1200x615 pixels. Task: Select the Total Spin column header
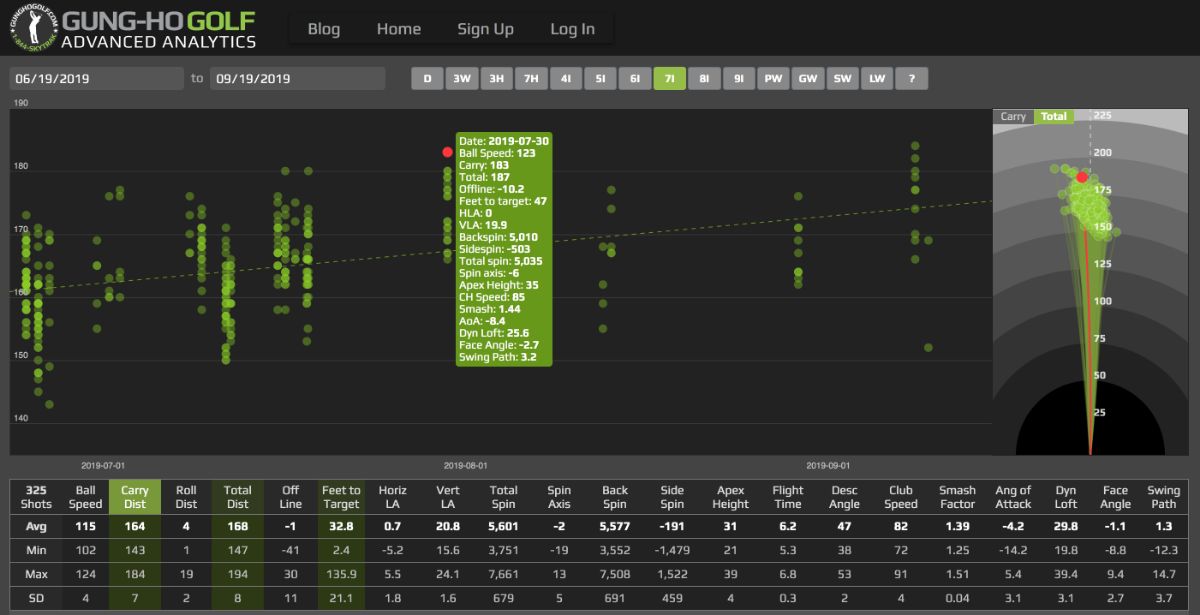point(503,497)
